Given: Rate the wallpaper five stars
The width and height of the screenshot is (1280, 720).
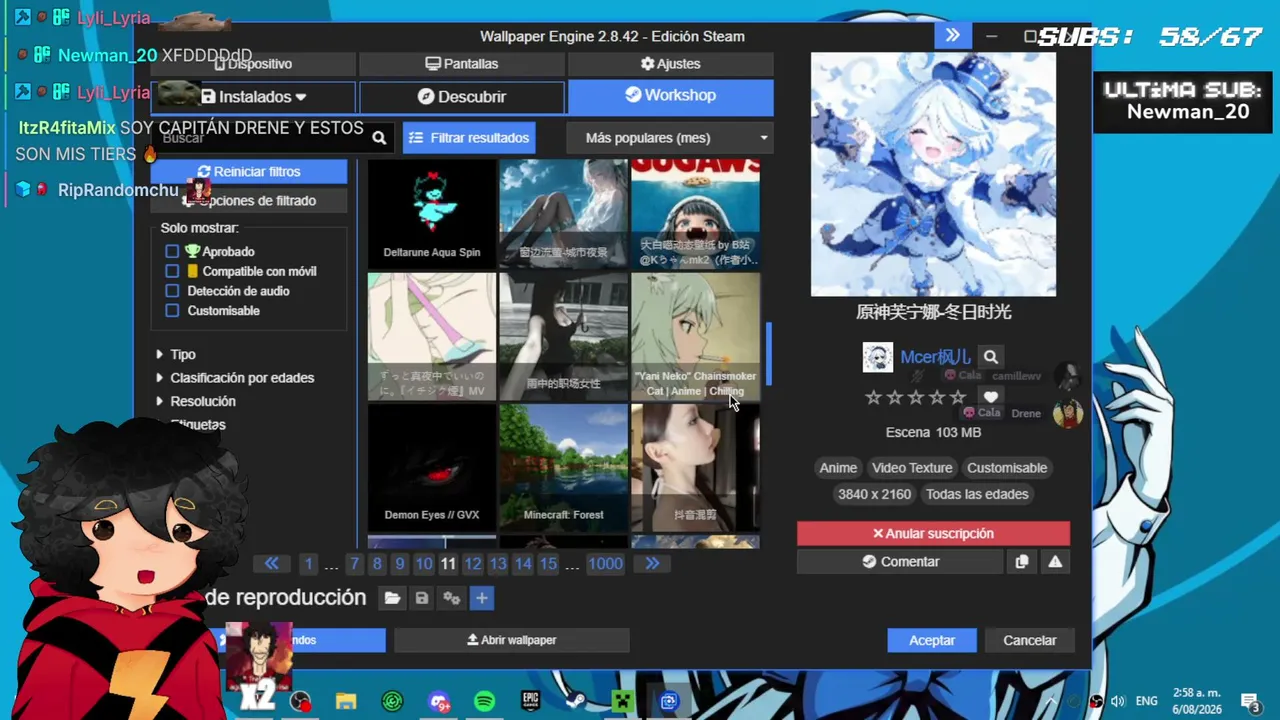Looking at the screenshot, I should click(958, 398).
